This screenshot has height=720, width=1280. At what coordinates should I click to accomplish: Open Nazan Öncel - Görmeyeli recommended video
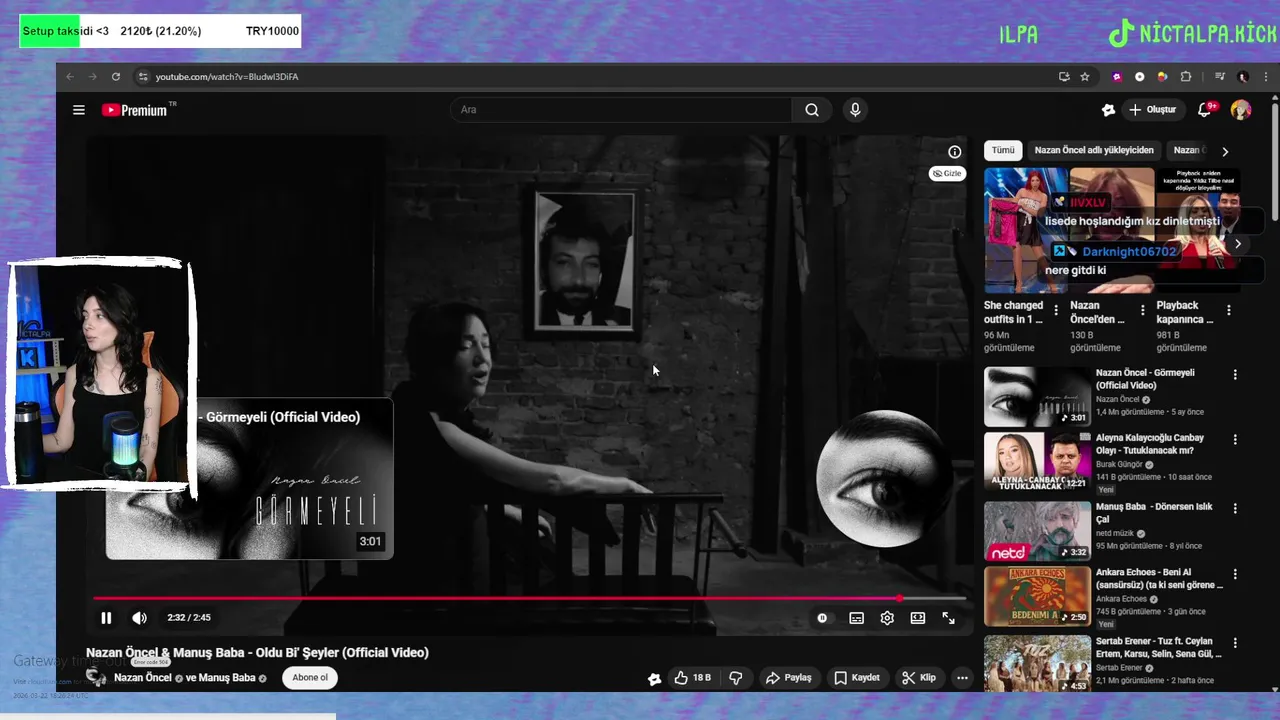[1037, 397]
